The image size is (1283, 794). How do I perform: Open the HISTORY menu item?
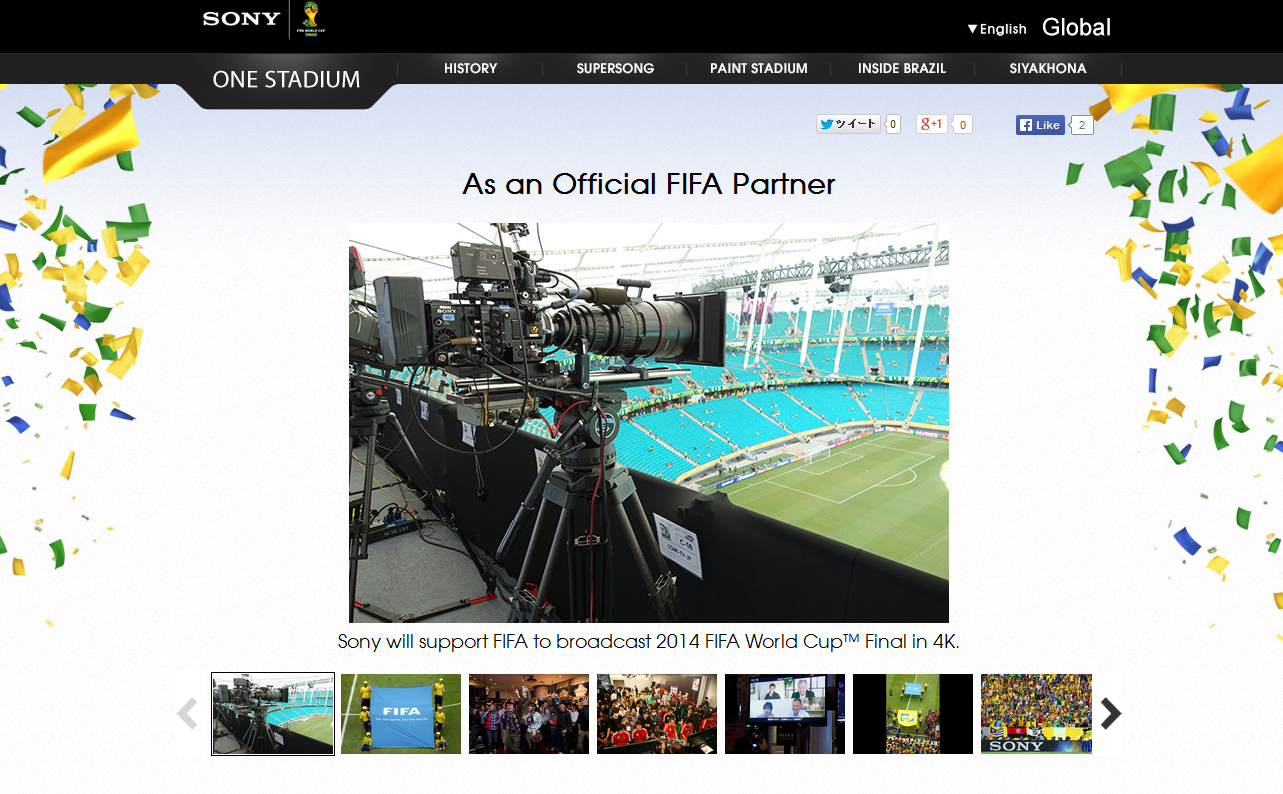pyautogui.click(x=470, y=68)
